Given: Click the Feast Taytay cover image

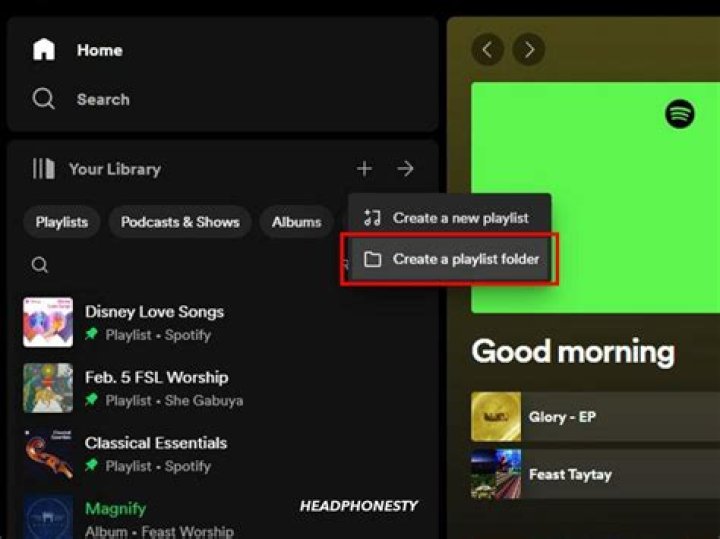Looking at the screenshot, I should (x=496, y=474).
